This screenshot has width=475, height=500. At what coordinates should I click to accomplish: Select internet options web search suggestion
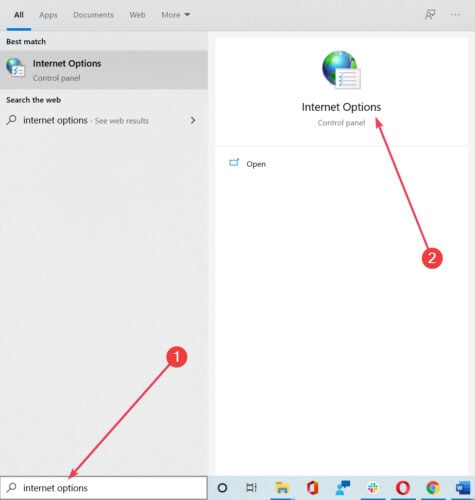point(104,120)
